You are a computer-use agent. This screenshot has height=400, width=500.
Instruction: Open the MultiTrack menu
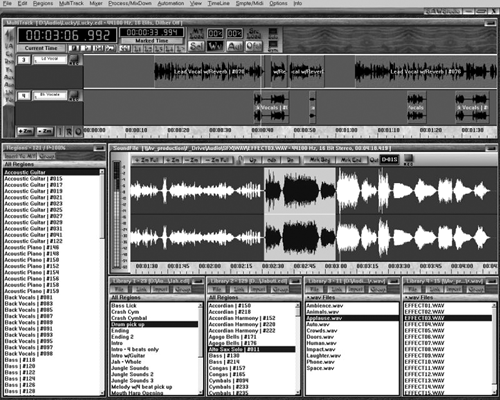click(x=71, y=3)
